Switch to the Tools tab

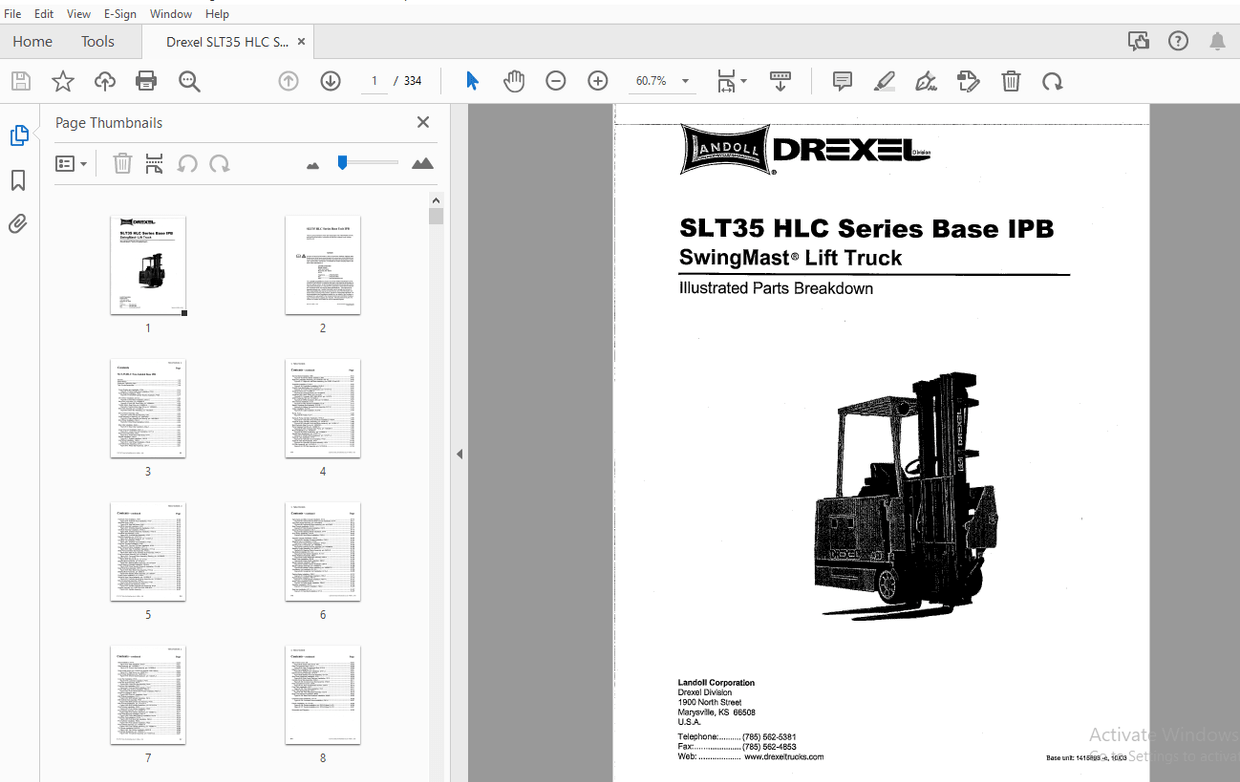pos(97,41)
